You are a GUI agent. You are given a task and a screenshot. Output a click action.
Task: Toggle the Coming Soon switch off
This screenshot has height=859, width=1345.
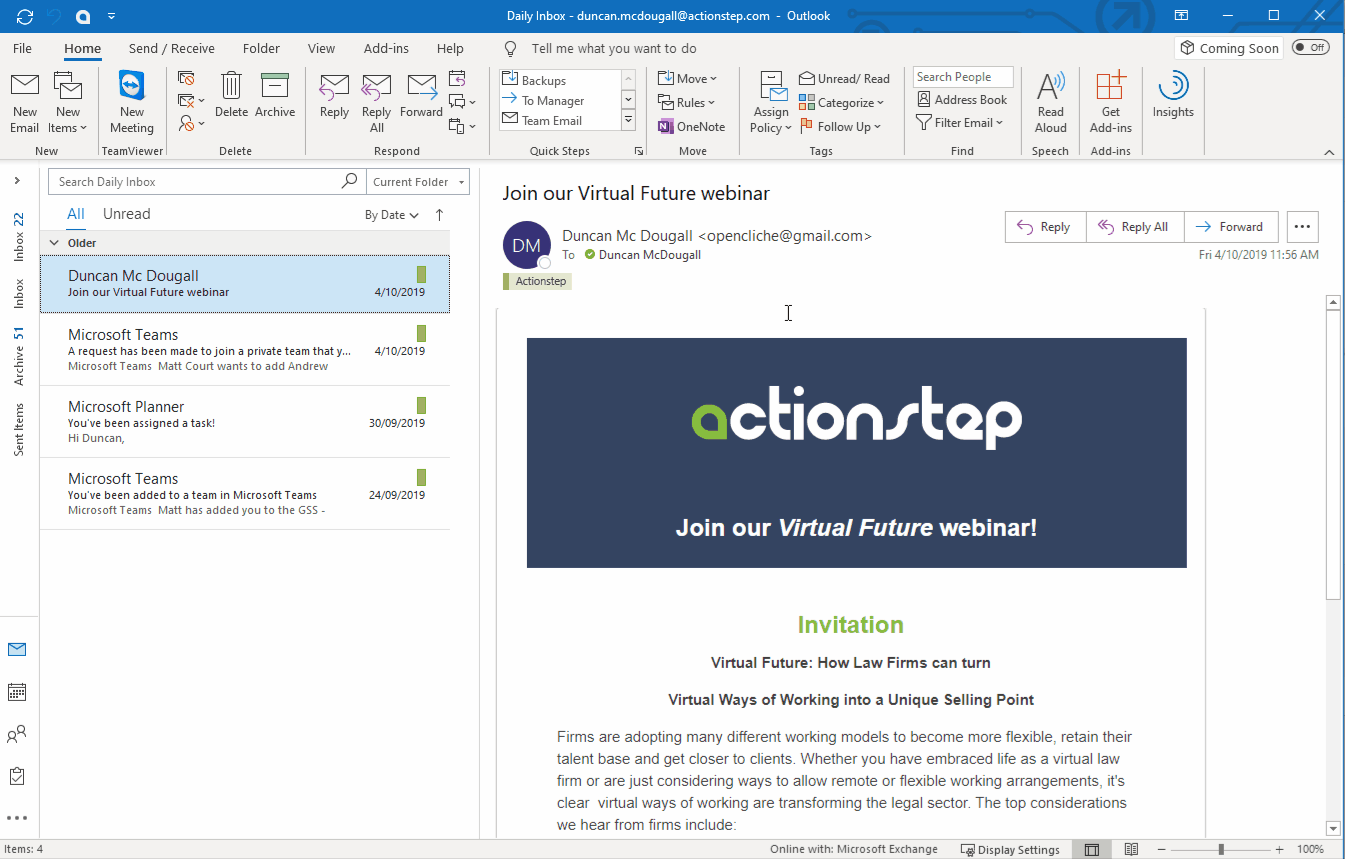coord(1310,46)
